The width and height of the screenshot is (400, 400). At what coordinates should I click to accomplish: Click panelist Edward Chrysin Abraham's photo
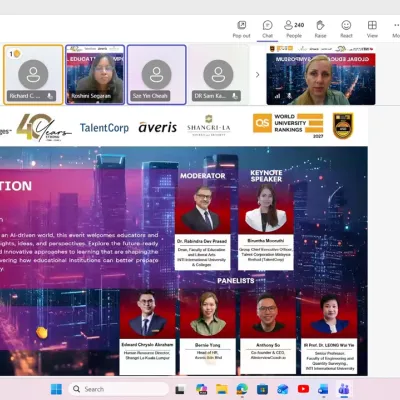[147, 314]
